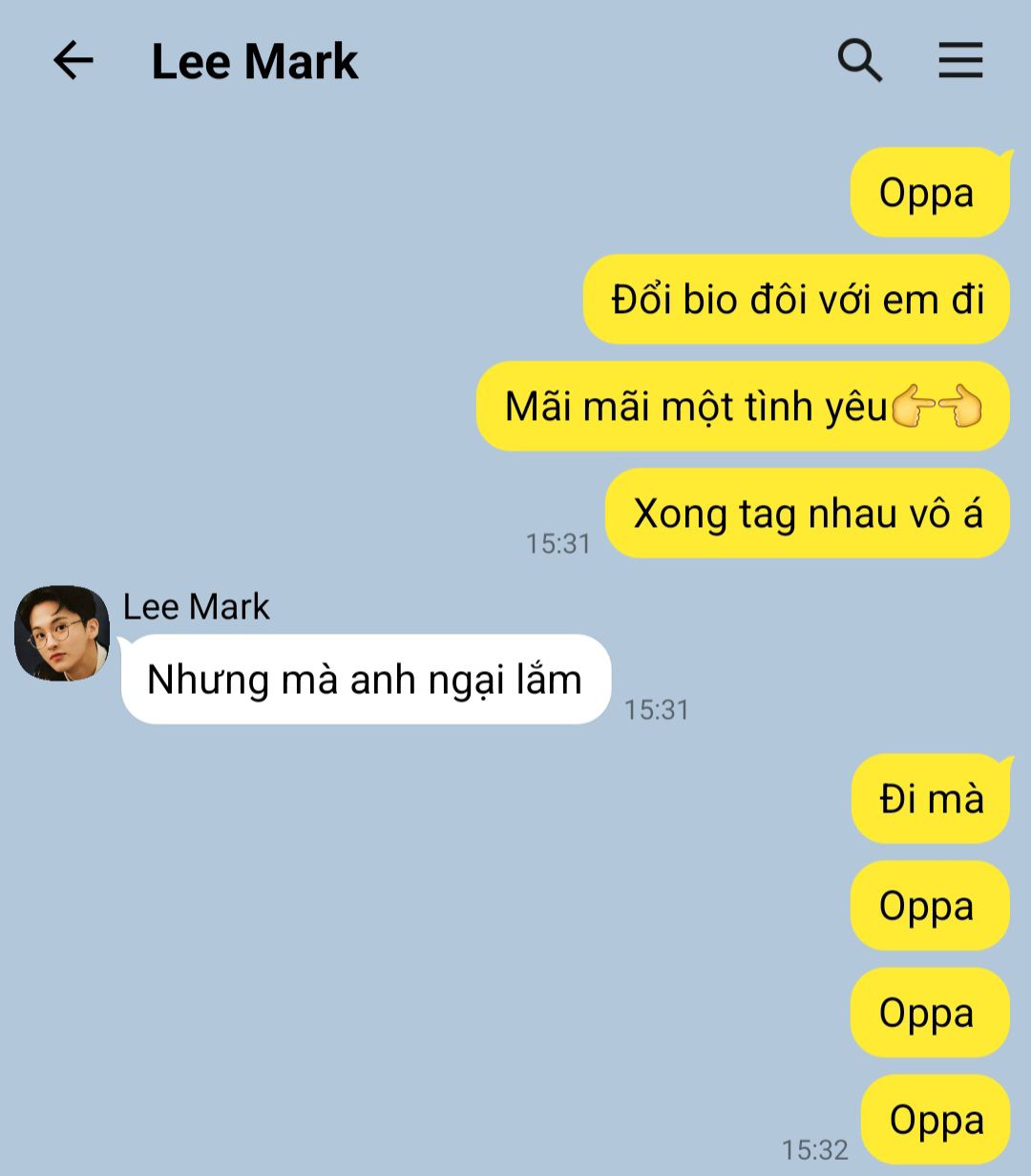1031x1176 pixels.
Task: Tap 15:31 timestamp beside "Xong tag nhau"
Action: coord(558,543)
